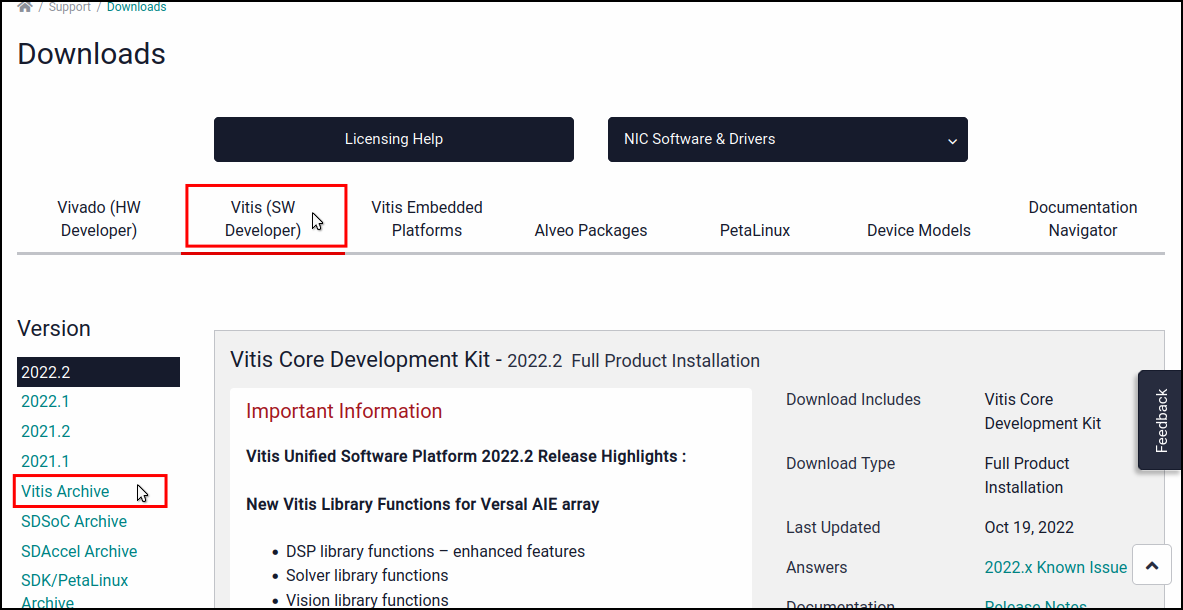The image size is (1183, 610).
Task: Go to home via breadcrumb house icon
Action: pyautogui.click(x=24, y=7)
